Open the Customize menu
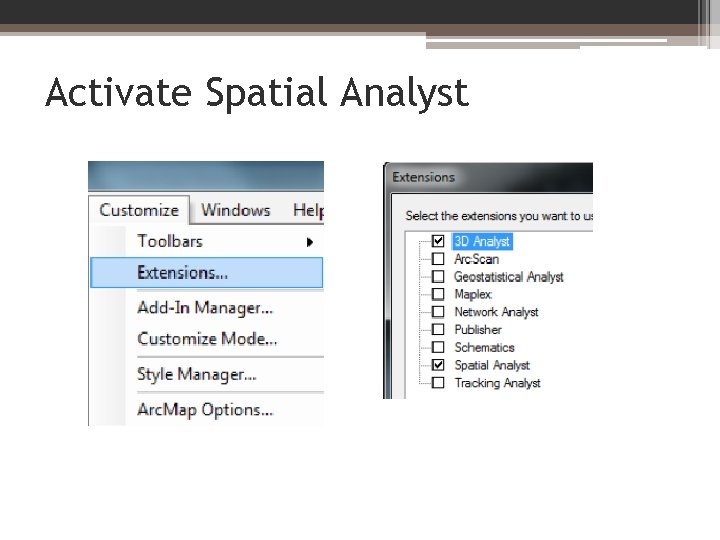Screen dimensions: 720x540 click(x=139, y=210)
